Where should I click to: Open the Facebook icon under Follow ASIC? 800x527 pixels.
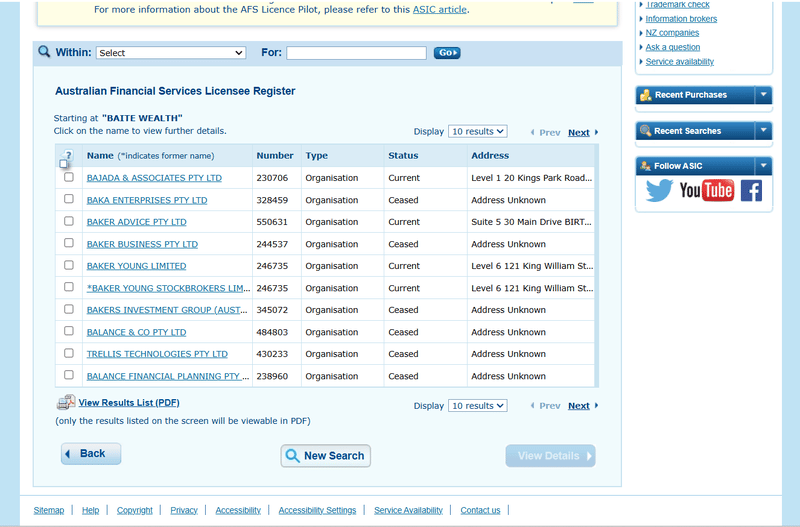click(751, 190)
